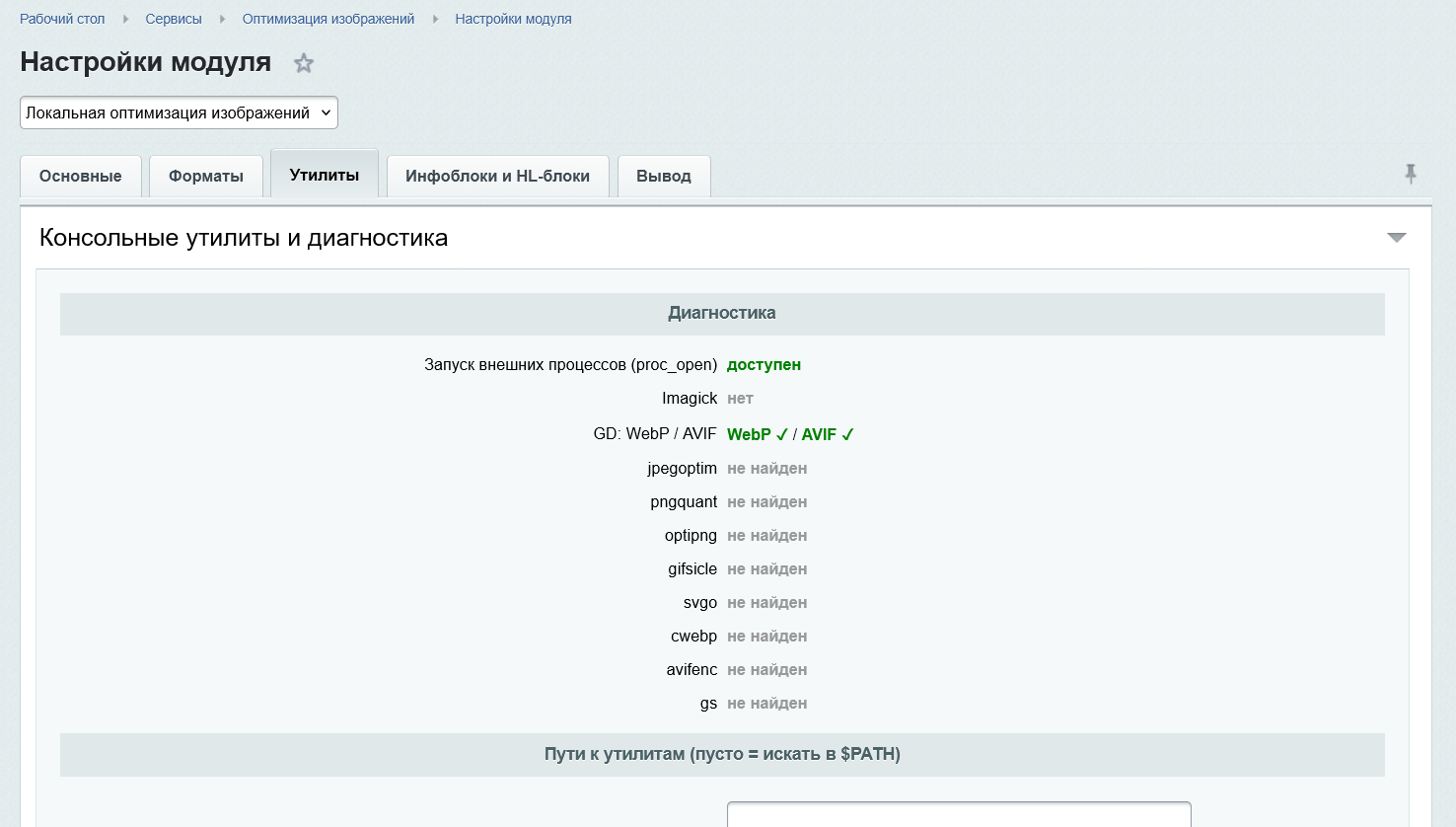Open breadcrumb arrow after Оптимизация изображений
This screenshot has width=1456, height=827.
click(435, 19)
